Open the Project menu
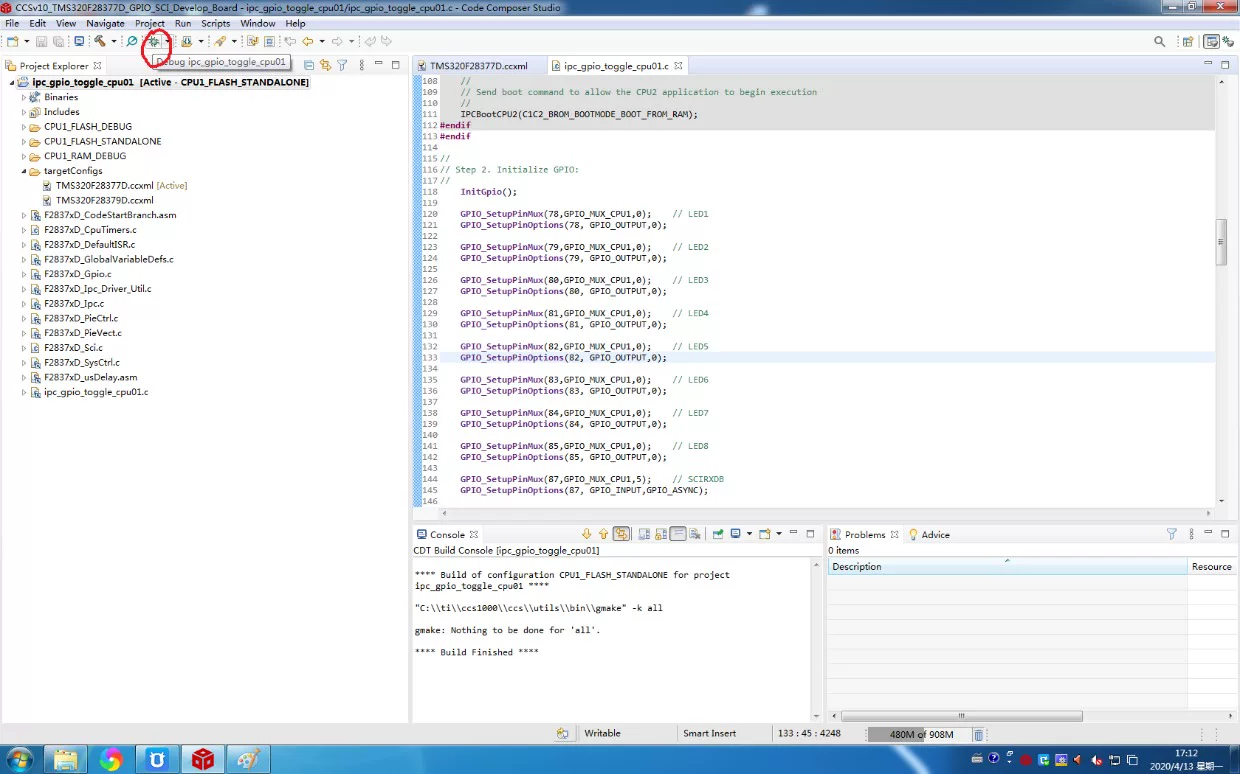 pyautogui.click(x=150, y=23)
